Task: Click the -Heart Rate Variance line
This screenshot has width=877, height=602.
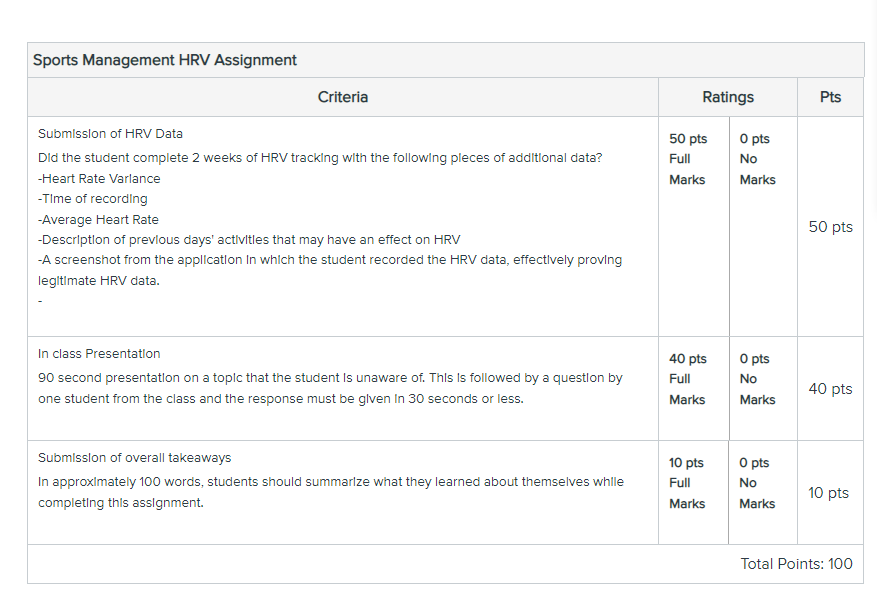Action: coord(99,178)
